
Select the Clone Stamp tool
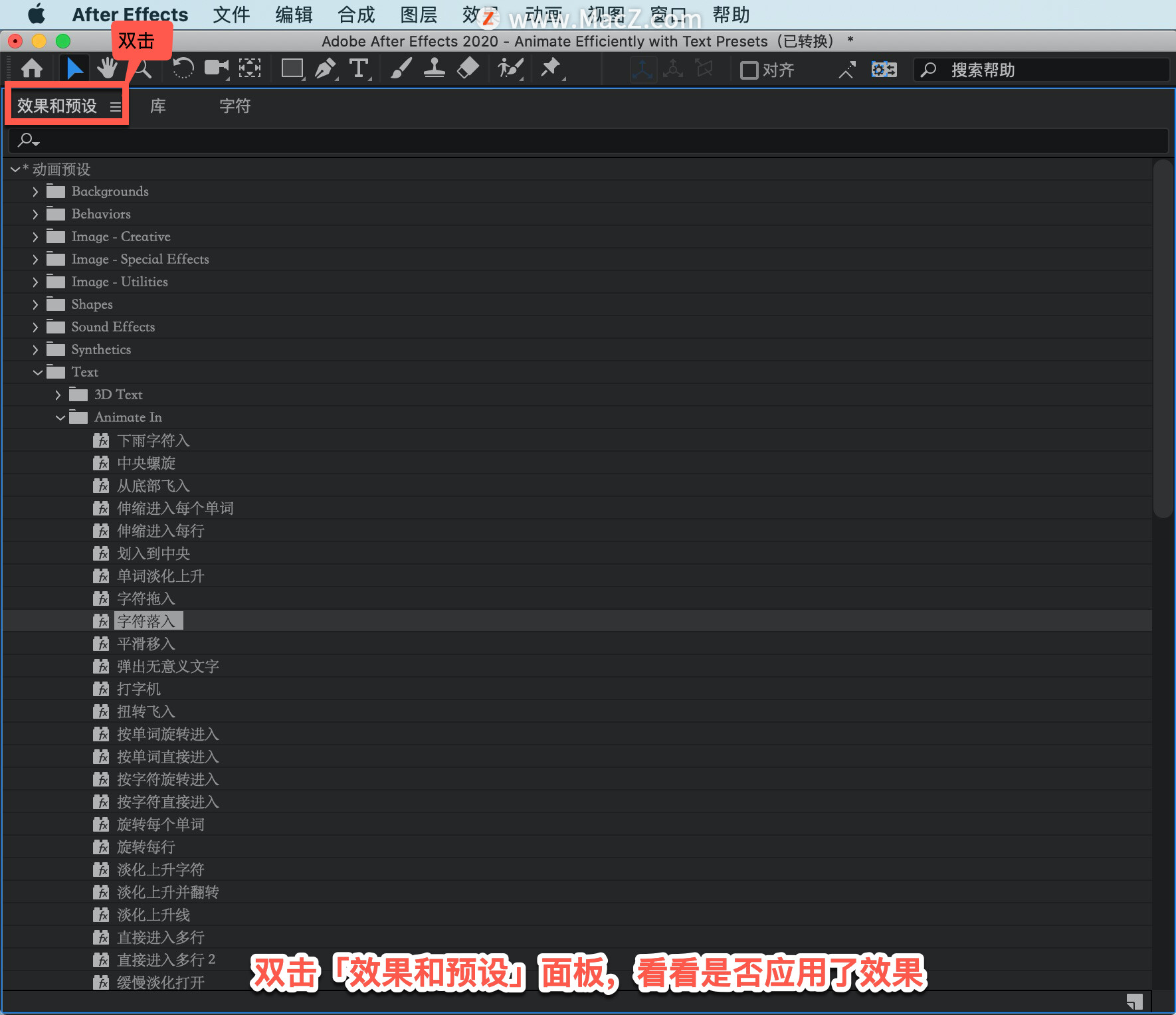coord(435,68)
